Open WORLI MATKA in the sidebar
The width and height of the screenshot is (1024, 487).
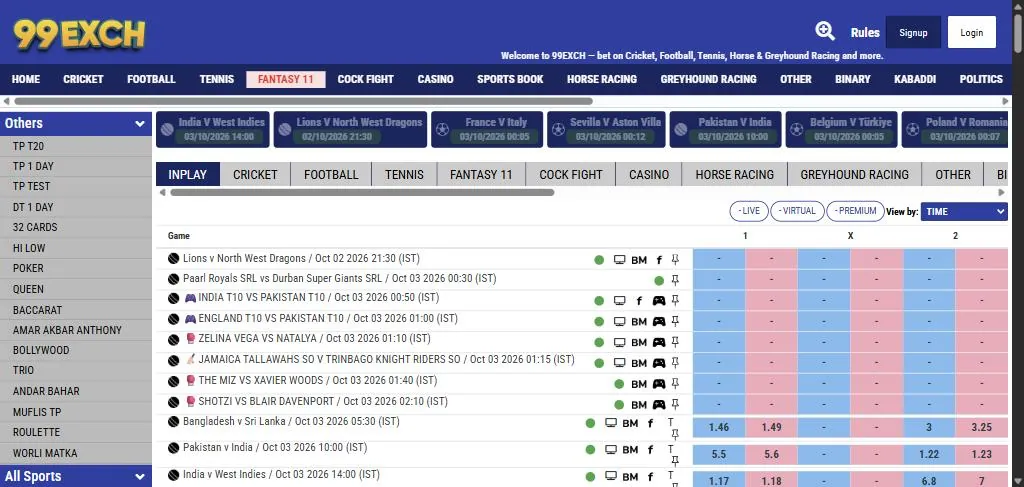pos(76,453)
